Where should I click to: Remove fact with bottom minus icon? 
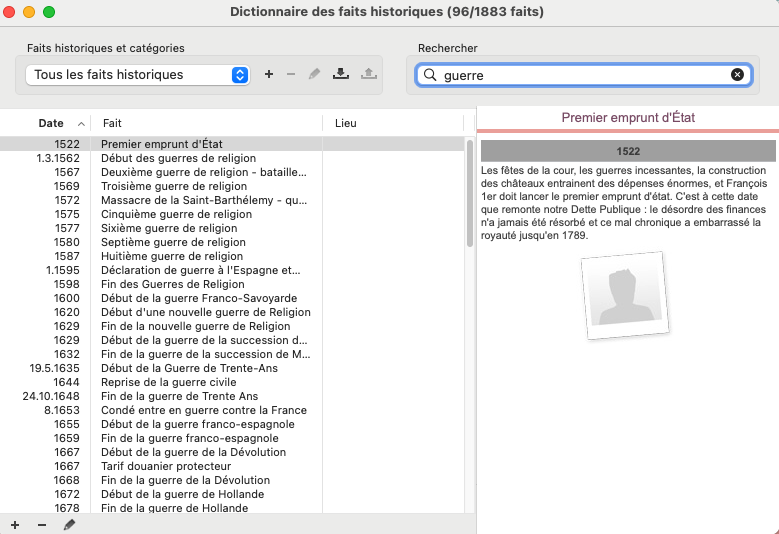[x=42, y=525]
